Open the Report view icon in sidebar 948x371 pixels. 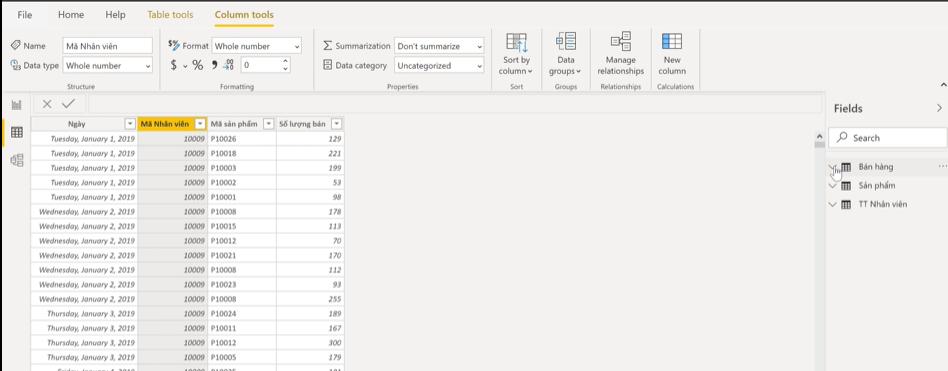coord(16,105)
